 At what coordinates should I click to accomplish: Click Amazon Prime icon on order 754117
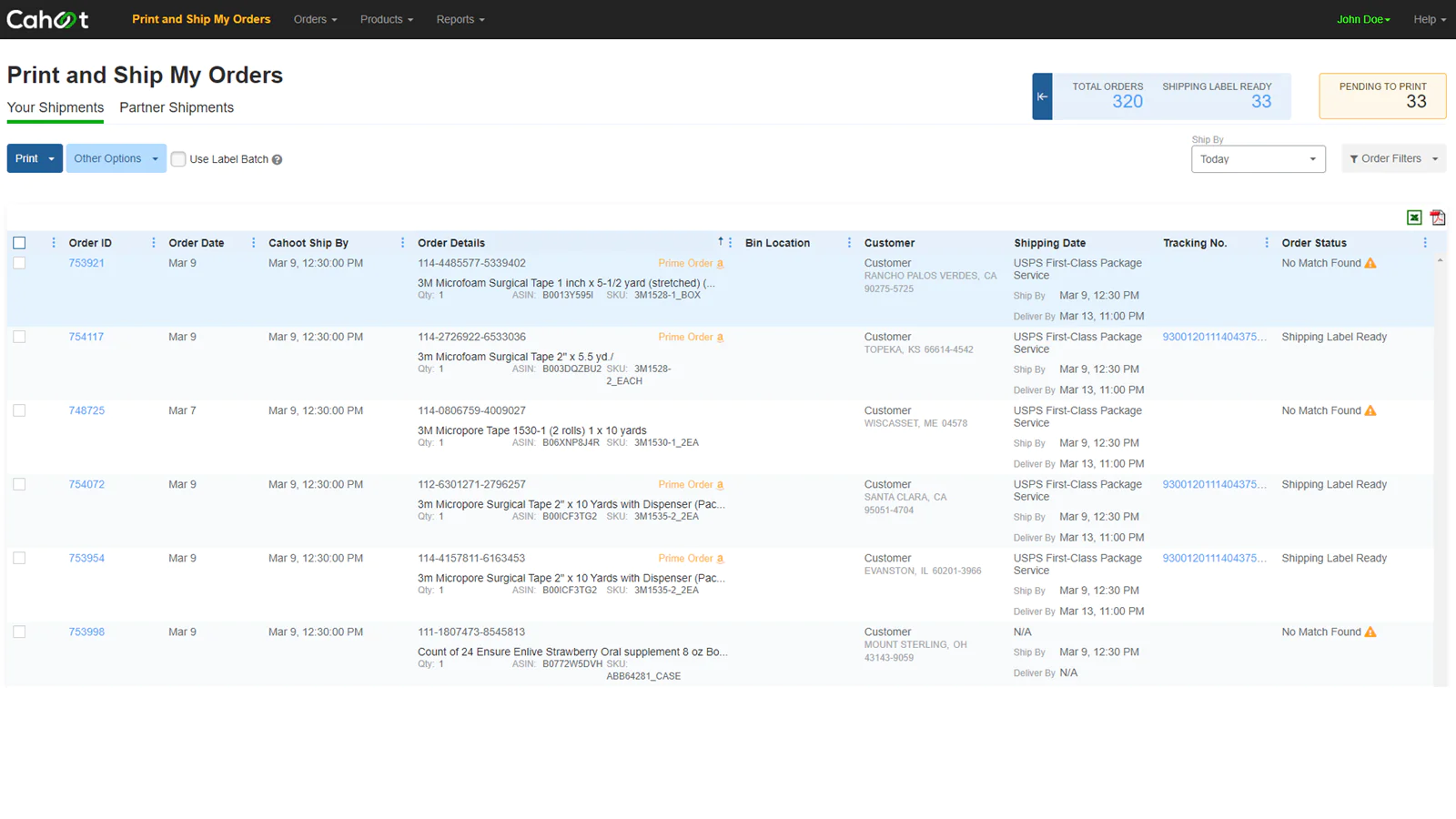[720, 338]
